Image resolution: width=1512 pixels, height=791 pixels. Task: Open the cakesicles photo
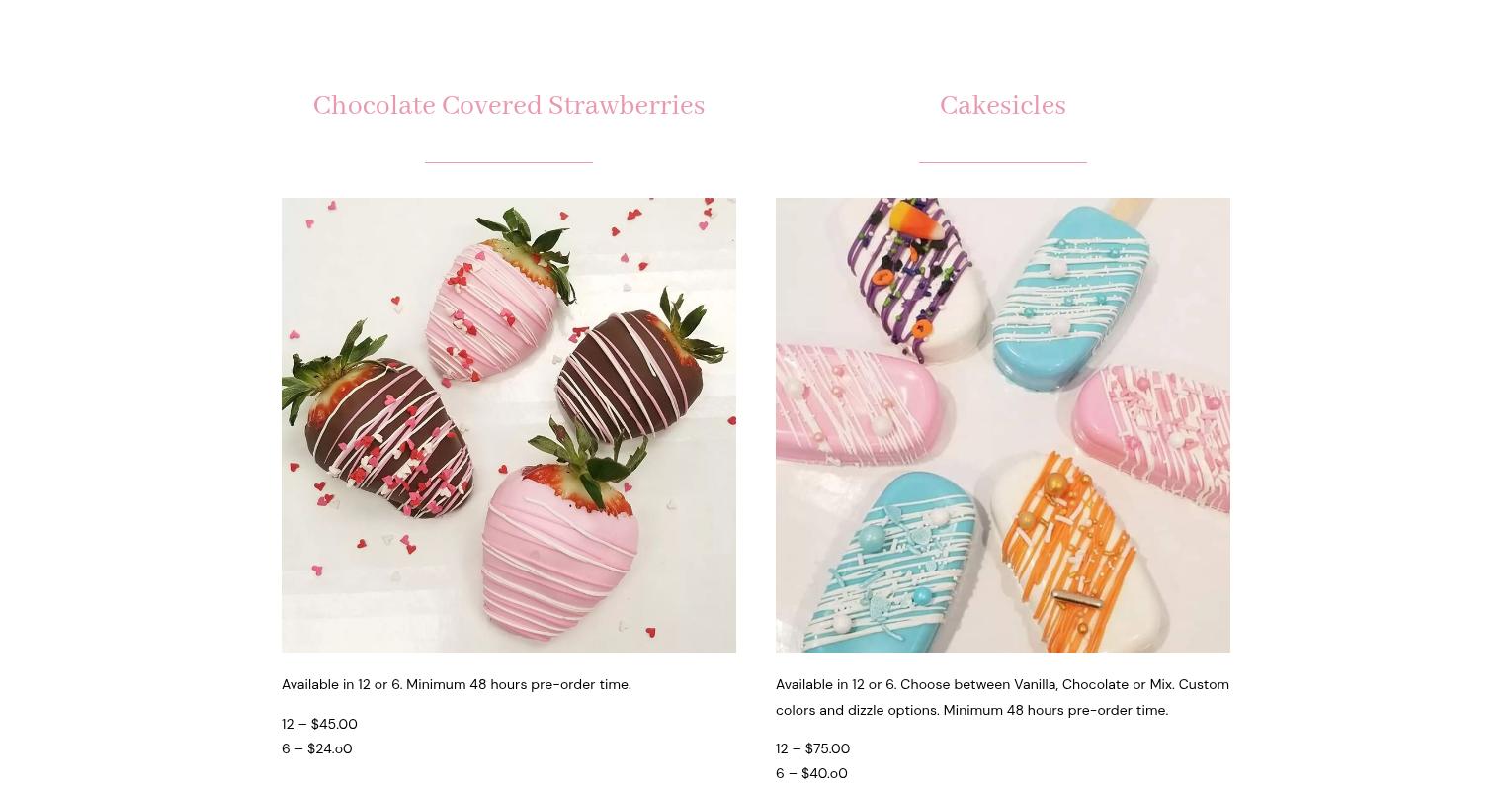tap(1002, 424)
